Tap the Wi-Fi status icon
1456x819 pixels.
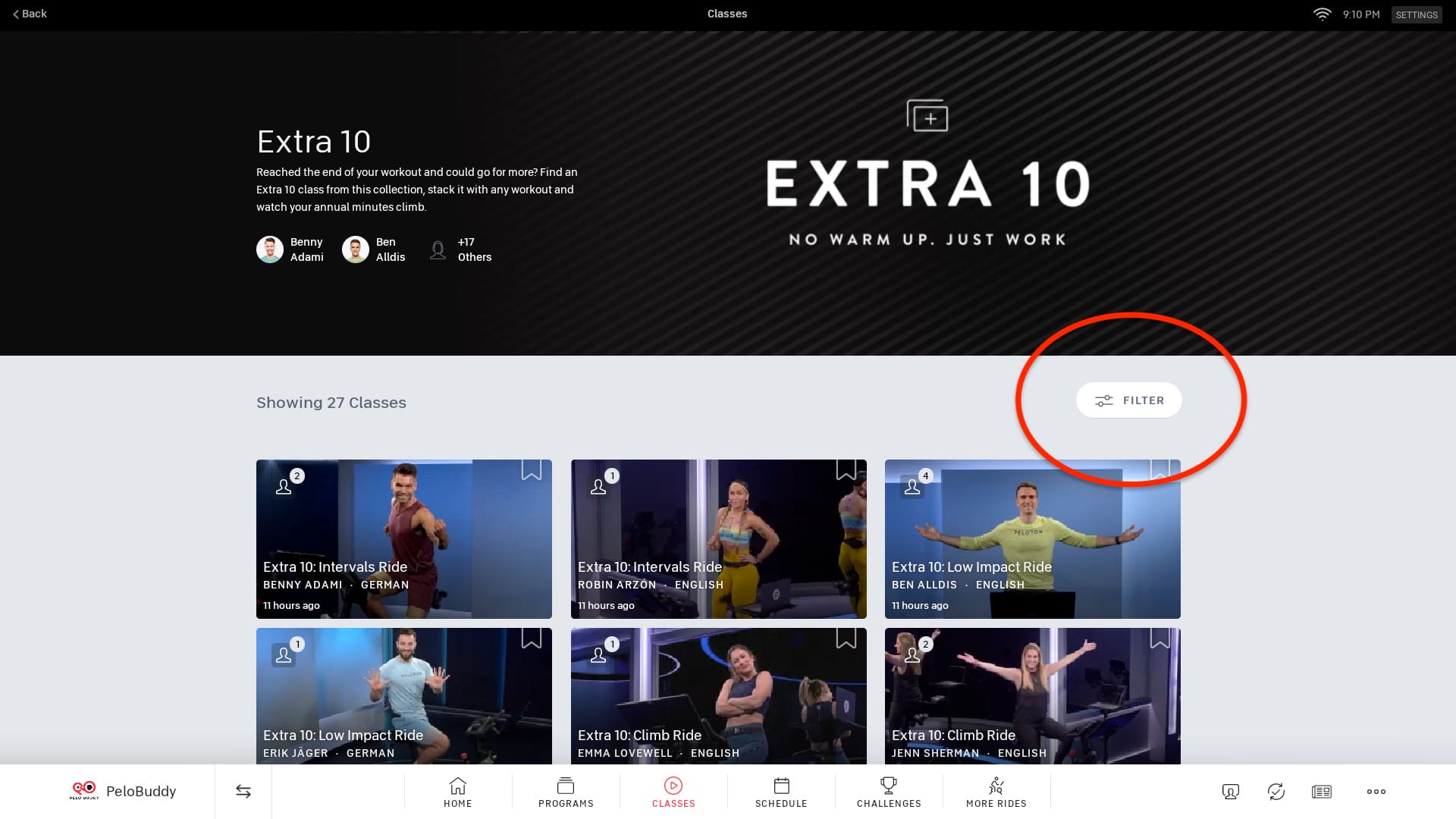[x=1322, y=14]
